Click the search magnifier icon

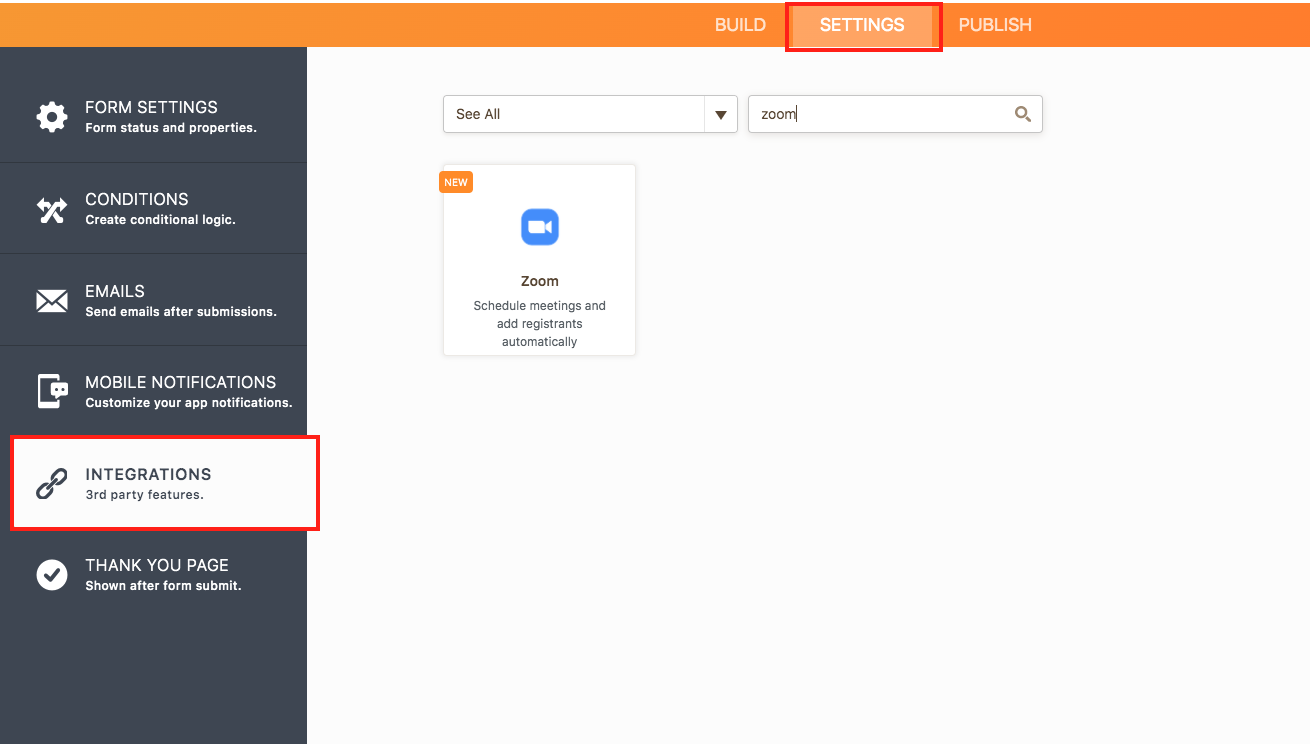1023,114
